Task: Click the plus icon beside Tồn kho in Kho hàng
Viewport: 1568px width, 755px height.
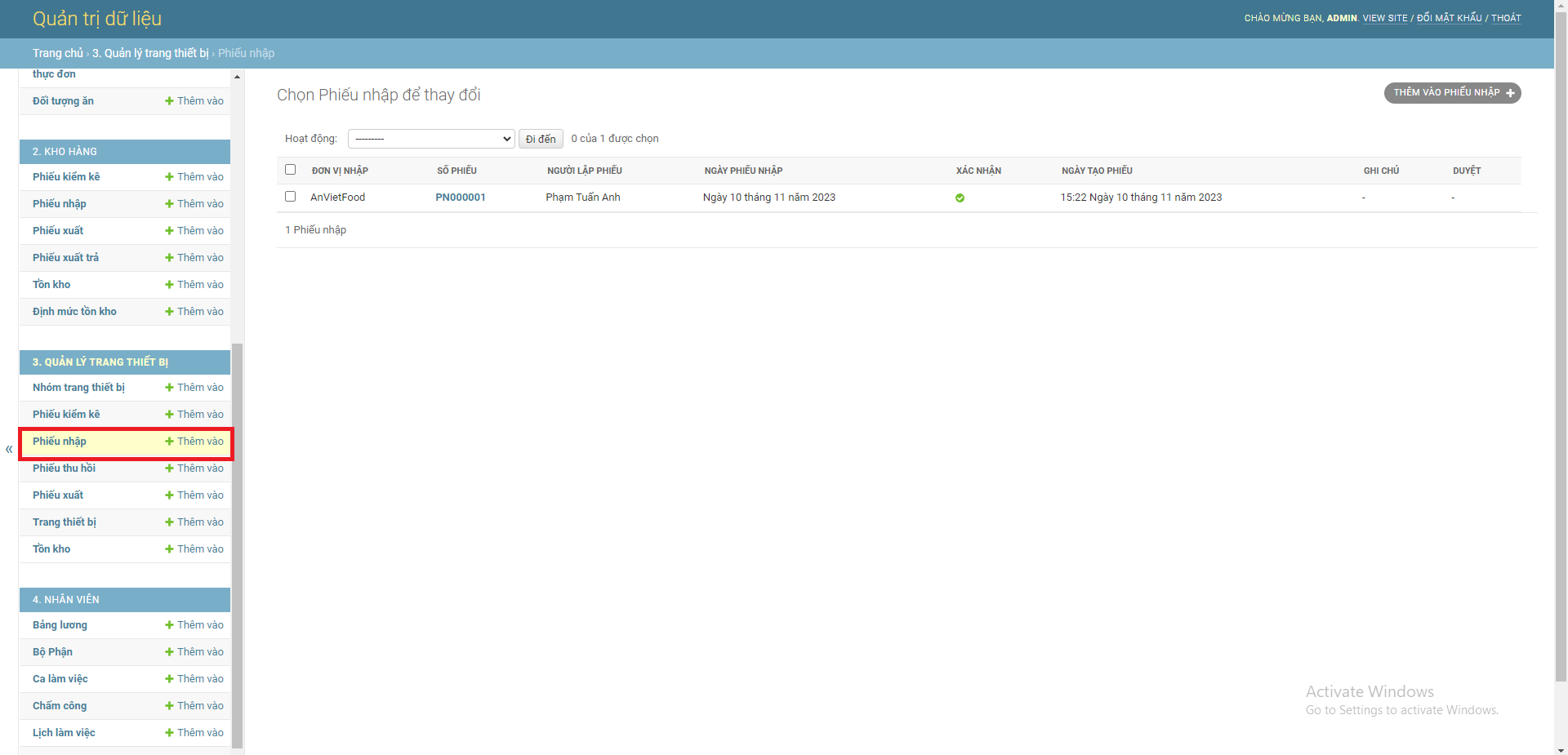Action: point(168,284)
